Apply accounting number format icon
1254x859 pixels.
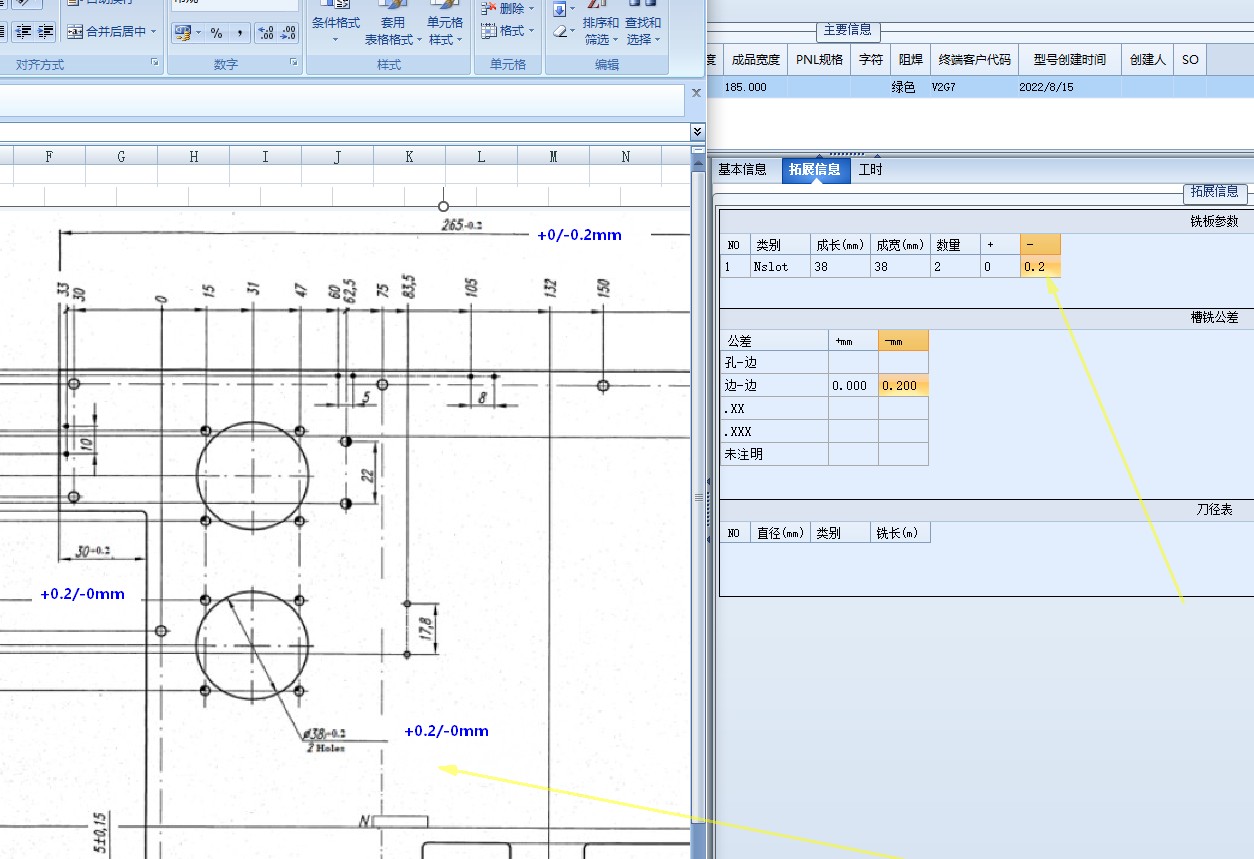182,33
